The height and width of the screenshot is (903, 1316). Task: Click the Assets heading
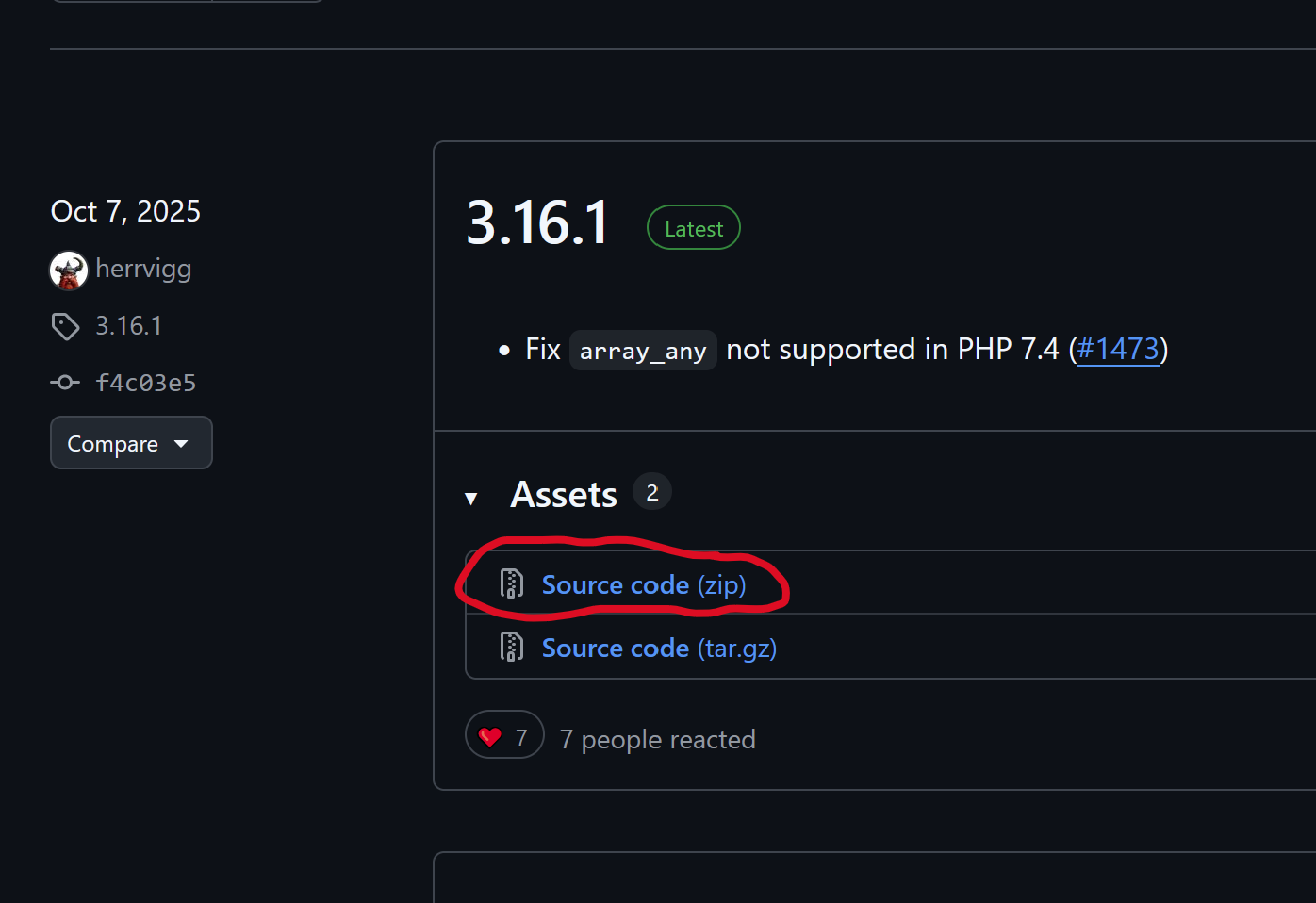[564, 495]
